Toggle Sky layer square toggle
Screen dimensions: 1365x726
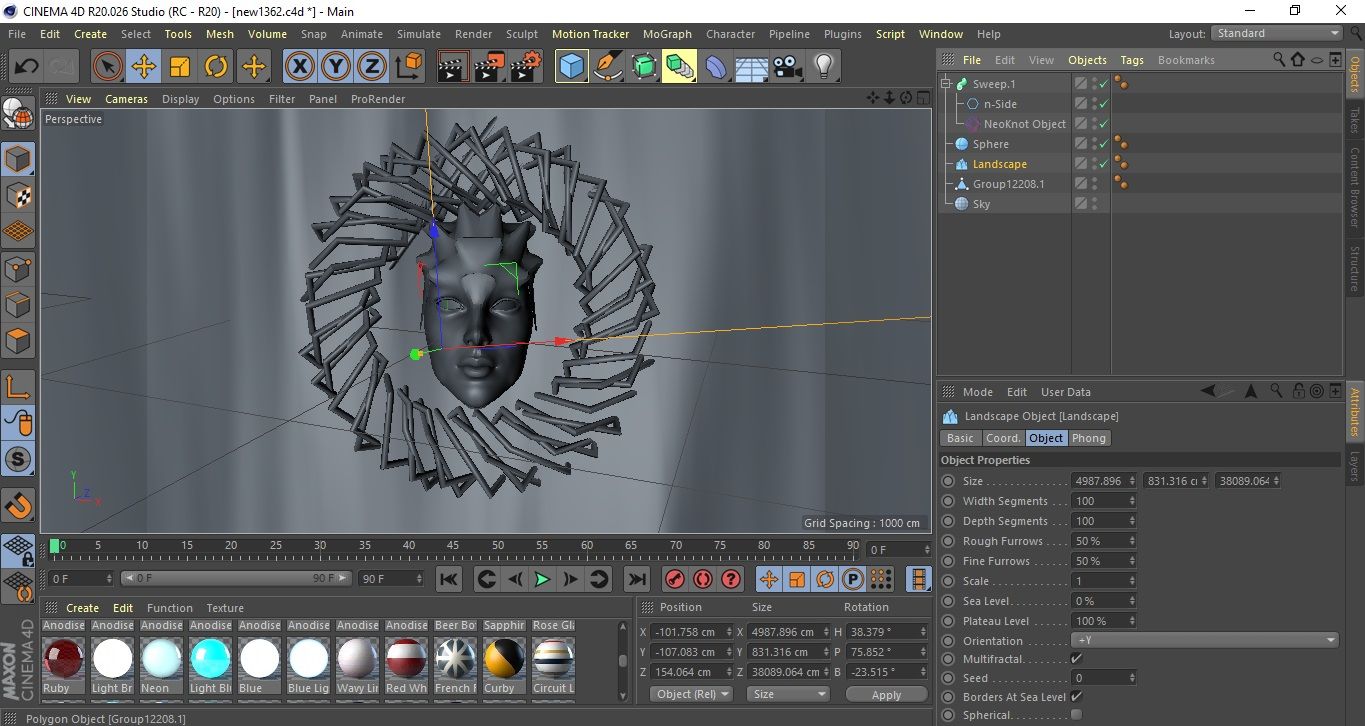(1081, 204)
